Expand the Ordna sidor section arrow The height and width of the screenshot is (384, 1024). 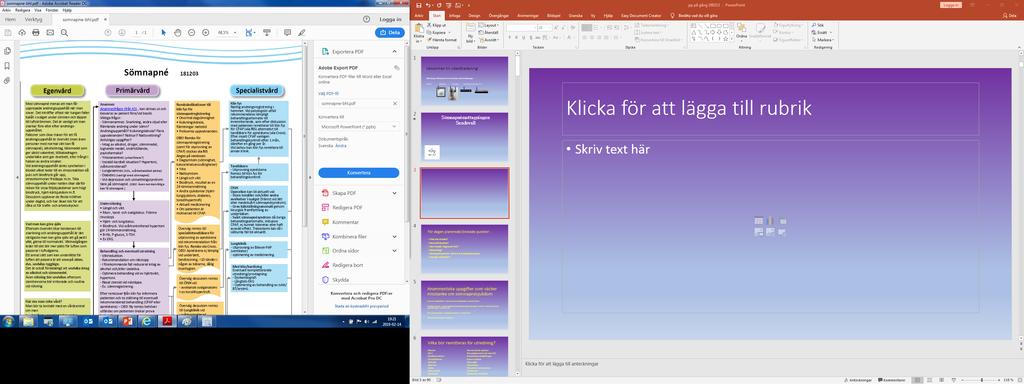coord(394,251)
